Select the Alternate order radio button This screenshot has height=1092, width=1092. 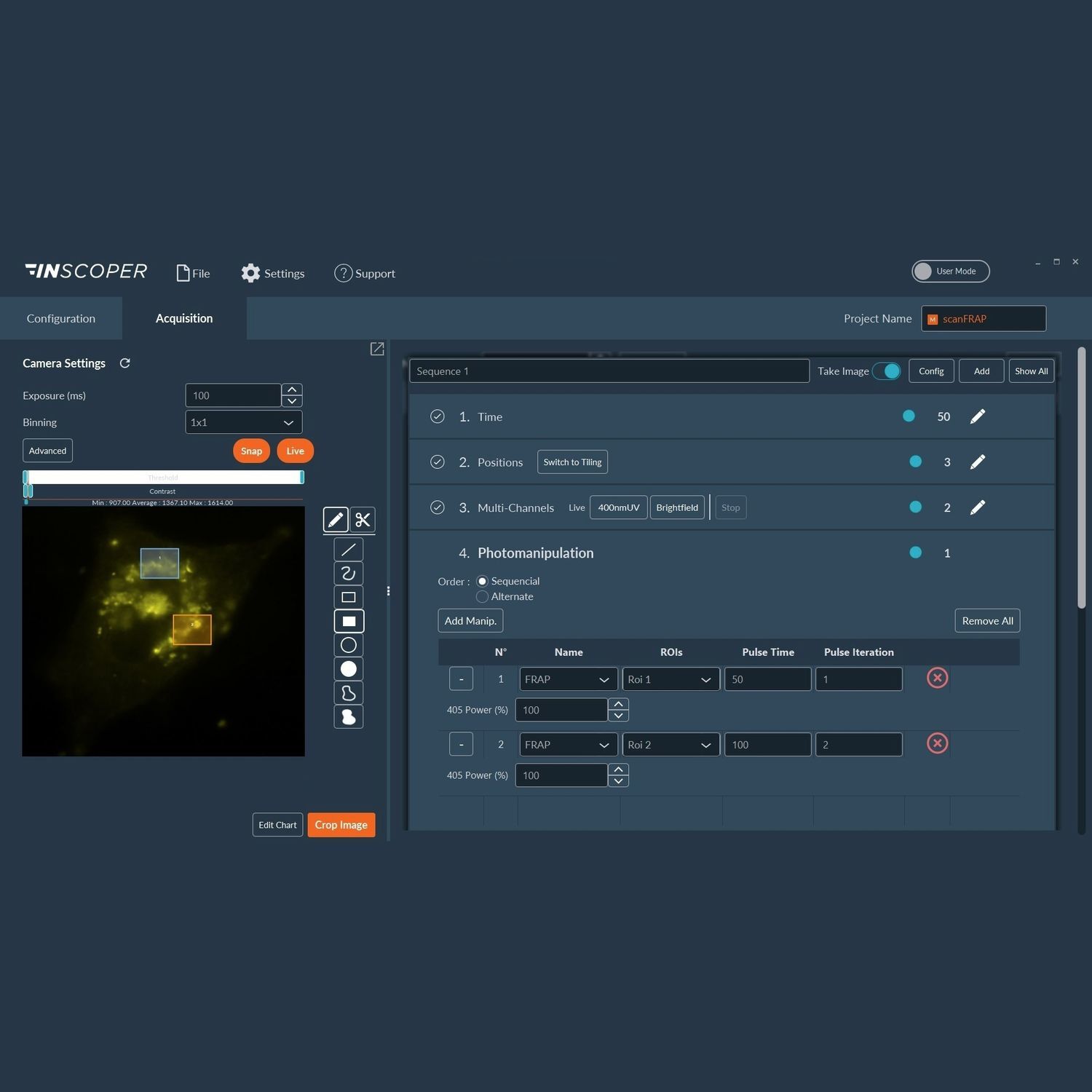tap(482, 596)
